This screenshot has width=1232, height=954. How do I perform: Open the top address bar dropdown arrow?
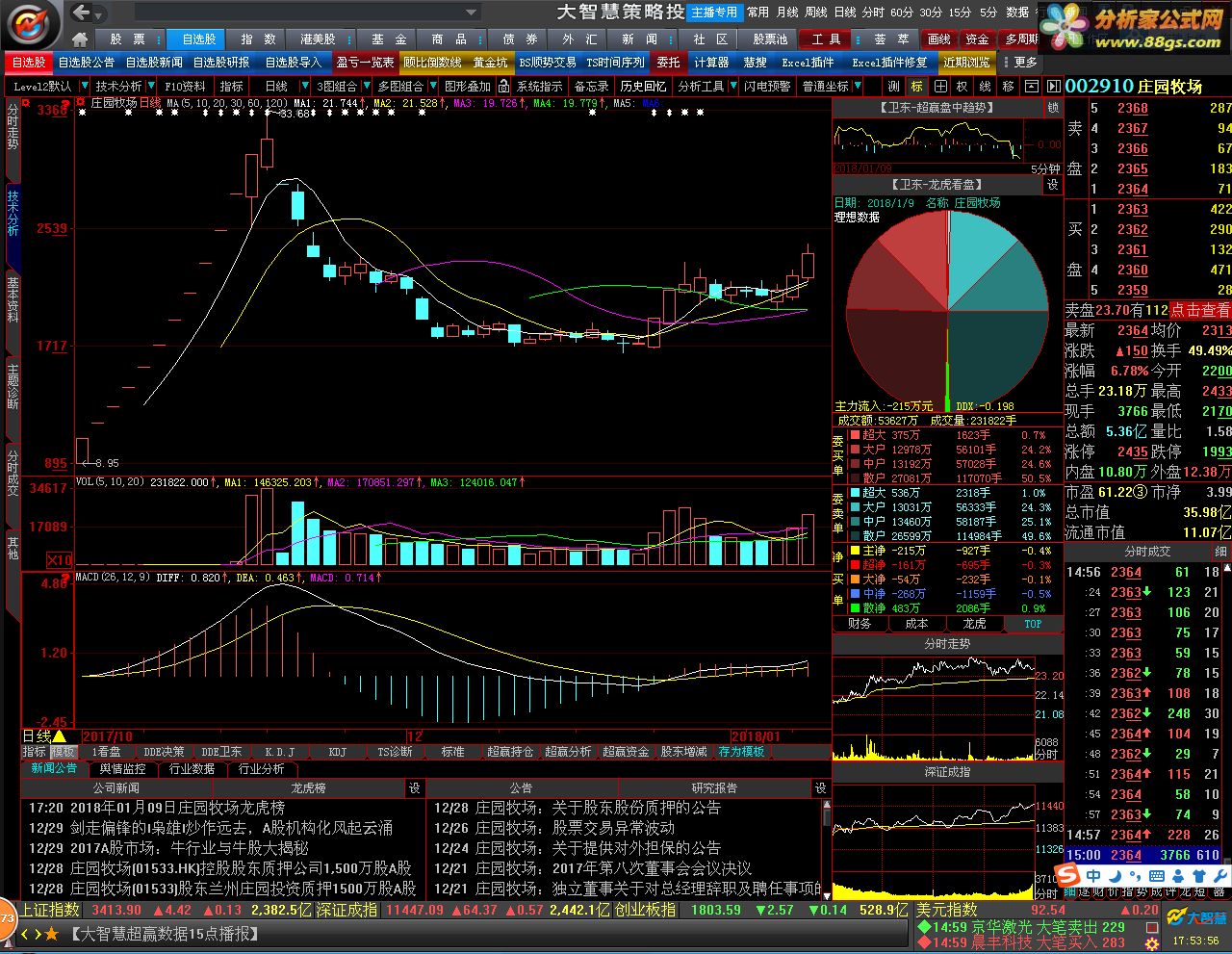click(x=471, y=13)
